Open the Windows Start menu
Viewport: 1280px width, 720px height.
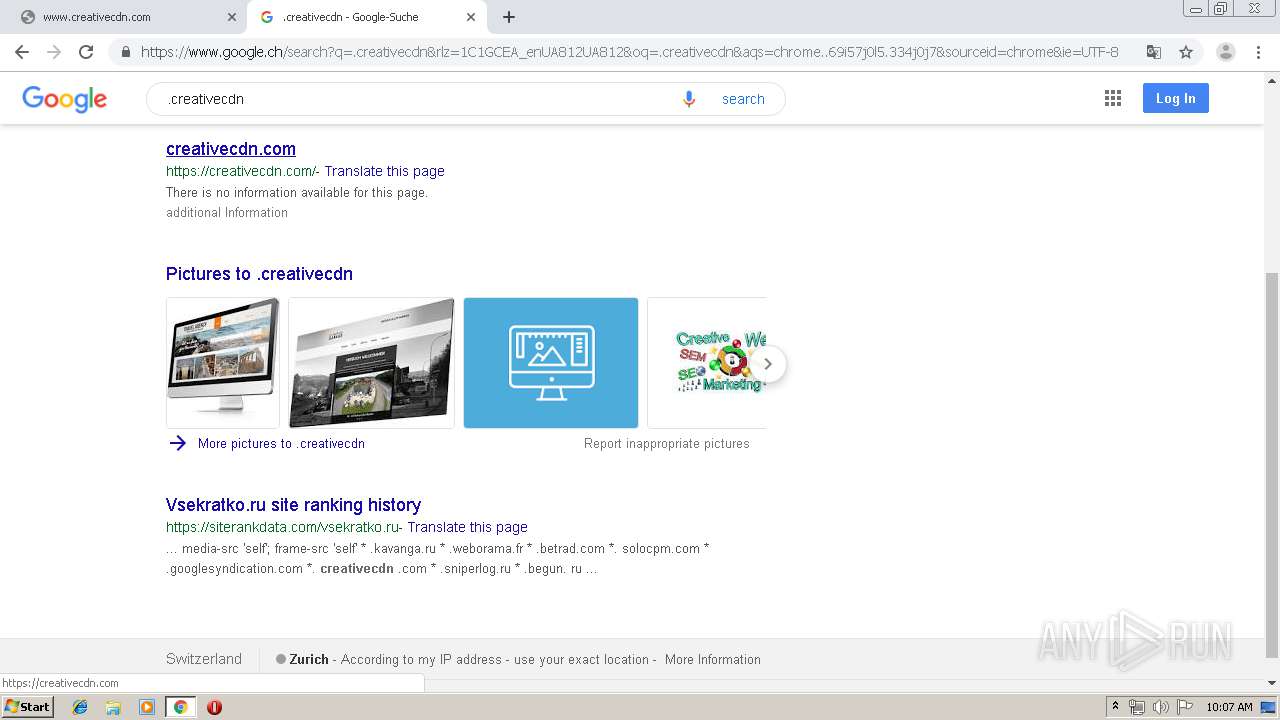[x=28, y=707]
